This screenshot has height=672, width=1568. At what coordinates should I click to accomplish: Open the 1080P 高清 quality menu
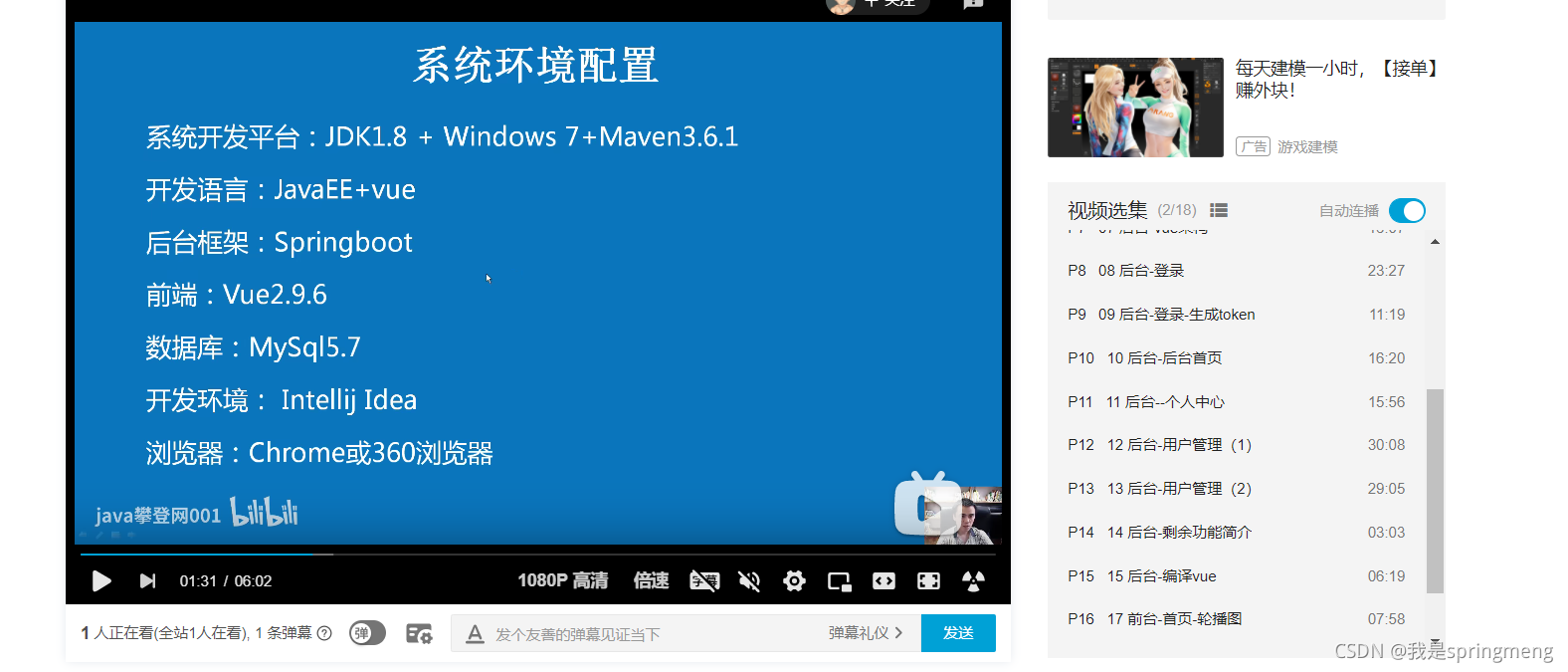[x=562, y=580]
